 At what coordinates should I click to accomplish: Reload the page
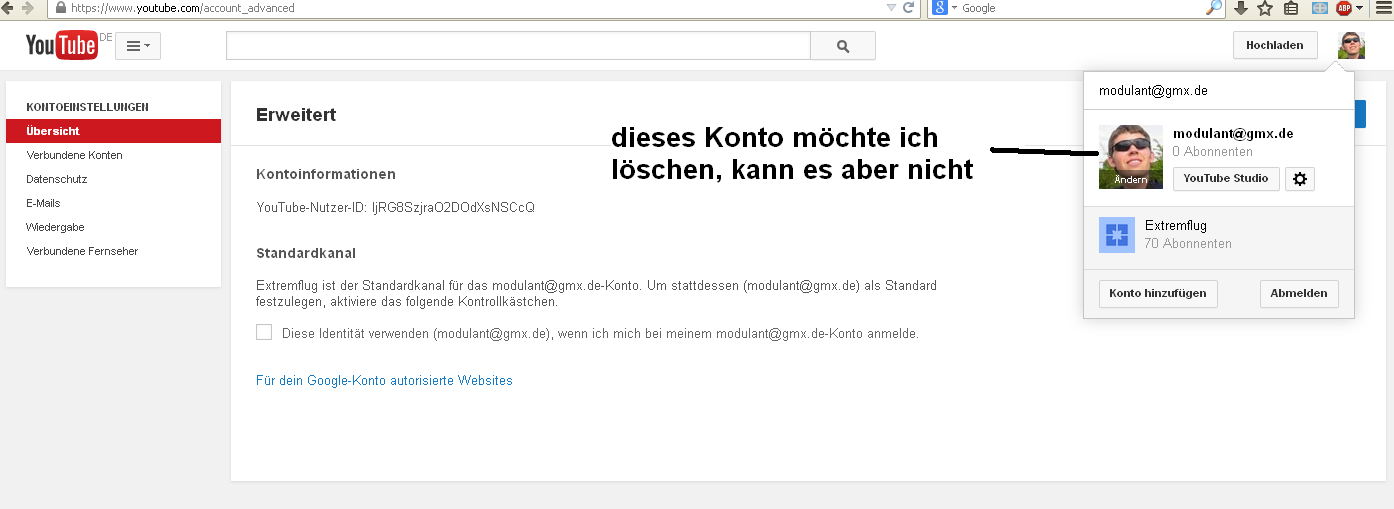tap(909, 8)
